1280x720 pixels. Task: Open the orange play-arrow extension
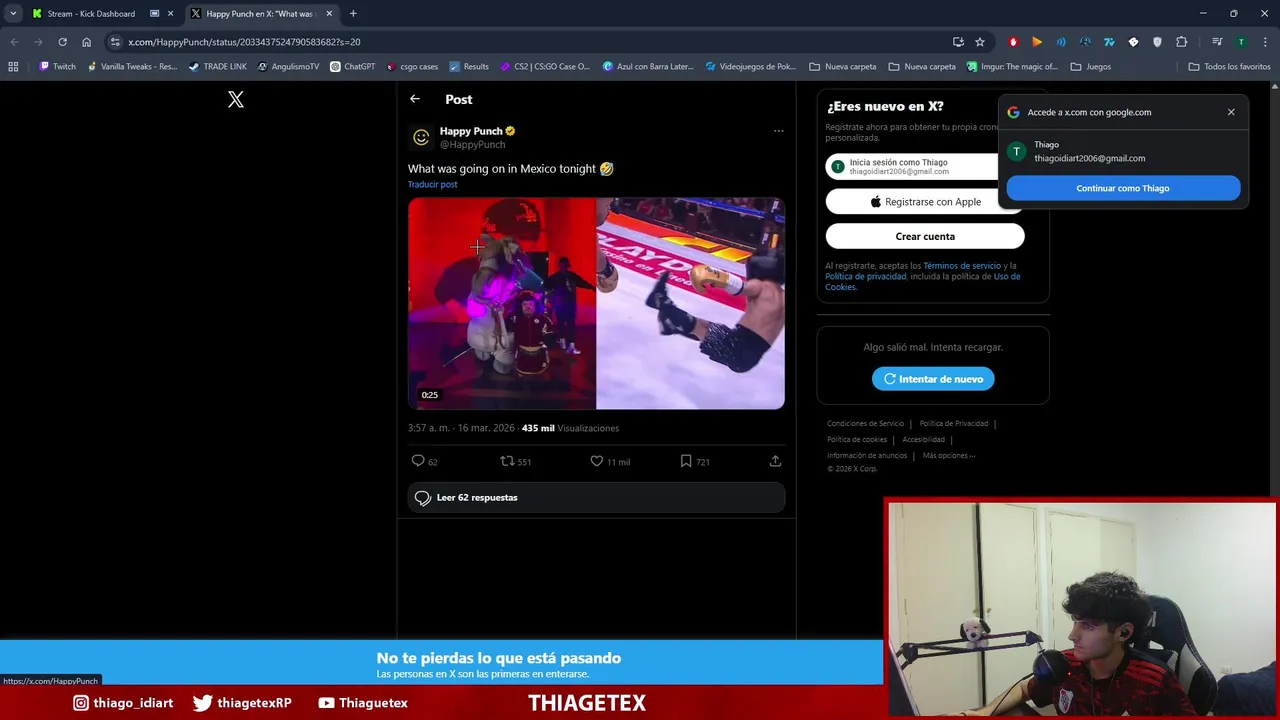point(1037,42)
